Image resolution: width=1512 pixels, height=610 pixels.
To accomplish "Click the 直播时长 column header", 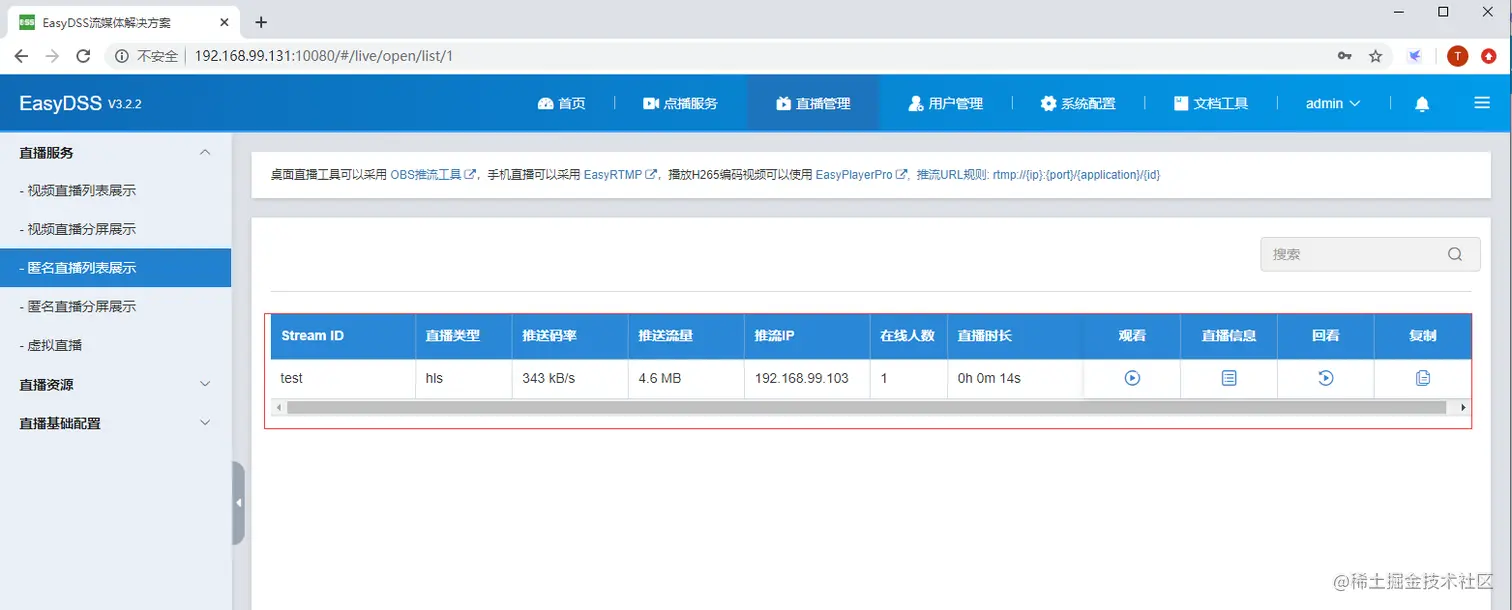I will 1015,336.
